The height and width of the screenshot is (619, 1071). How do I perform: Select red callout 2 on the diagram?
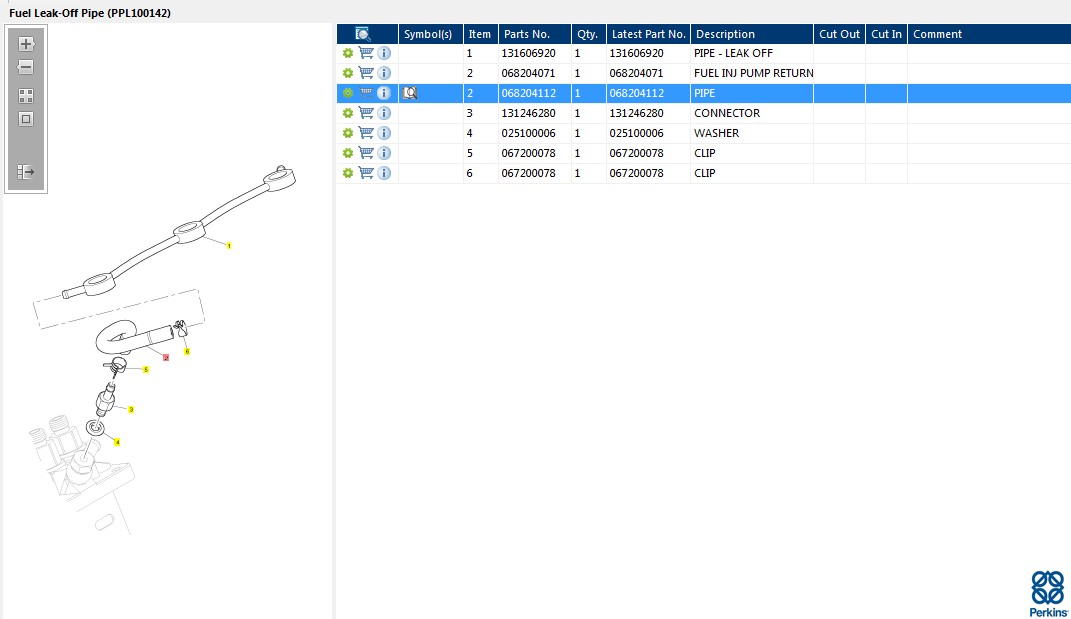(166, 357)
